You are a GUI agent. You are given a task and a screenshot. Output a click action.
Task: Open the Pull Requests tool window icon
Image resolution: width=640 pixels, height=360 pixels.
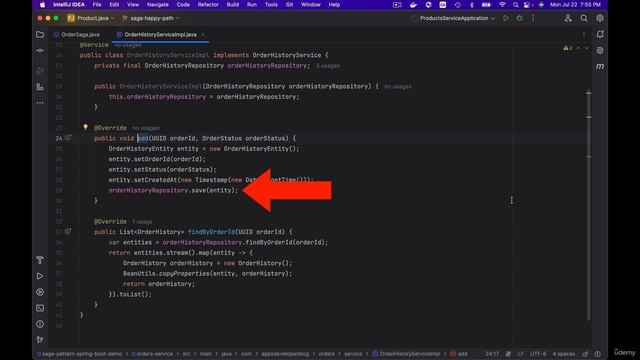[x=40, y=71]
